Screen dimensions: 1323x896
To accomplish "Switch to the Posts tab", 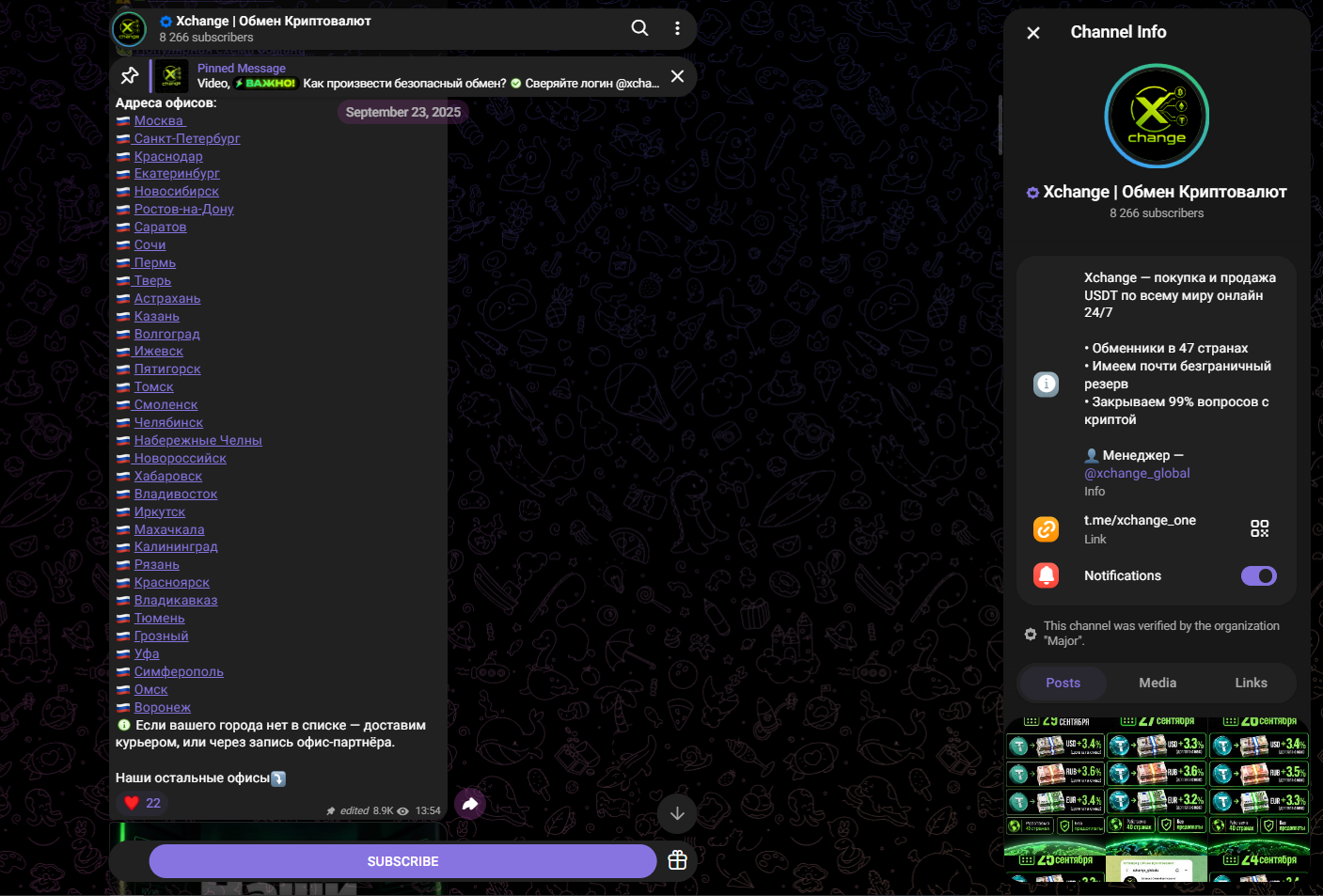I will click(x=1063, y=683).
